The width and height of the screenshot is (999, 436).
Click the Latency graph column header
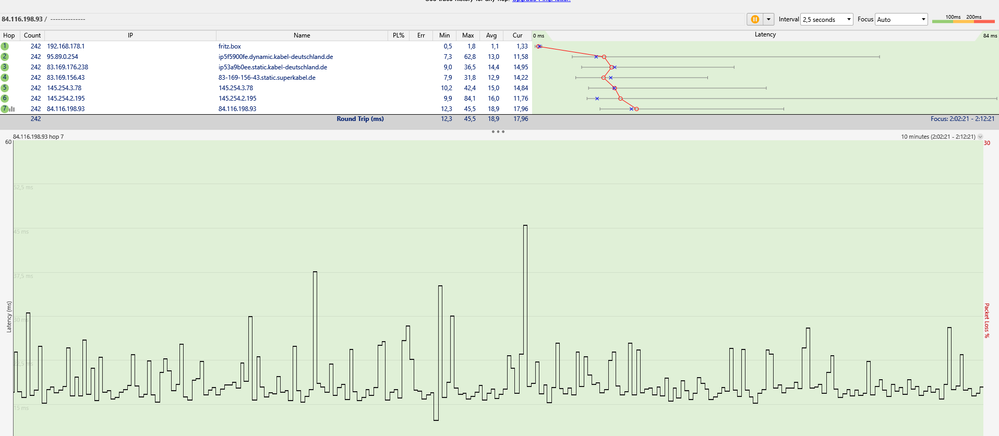765,35
